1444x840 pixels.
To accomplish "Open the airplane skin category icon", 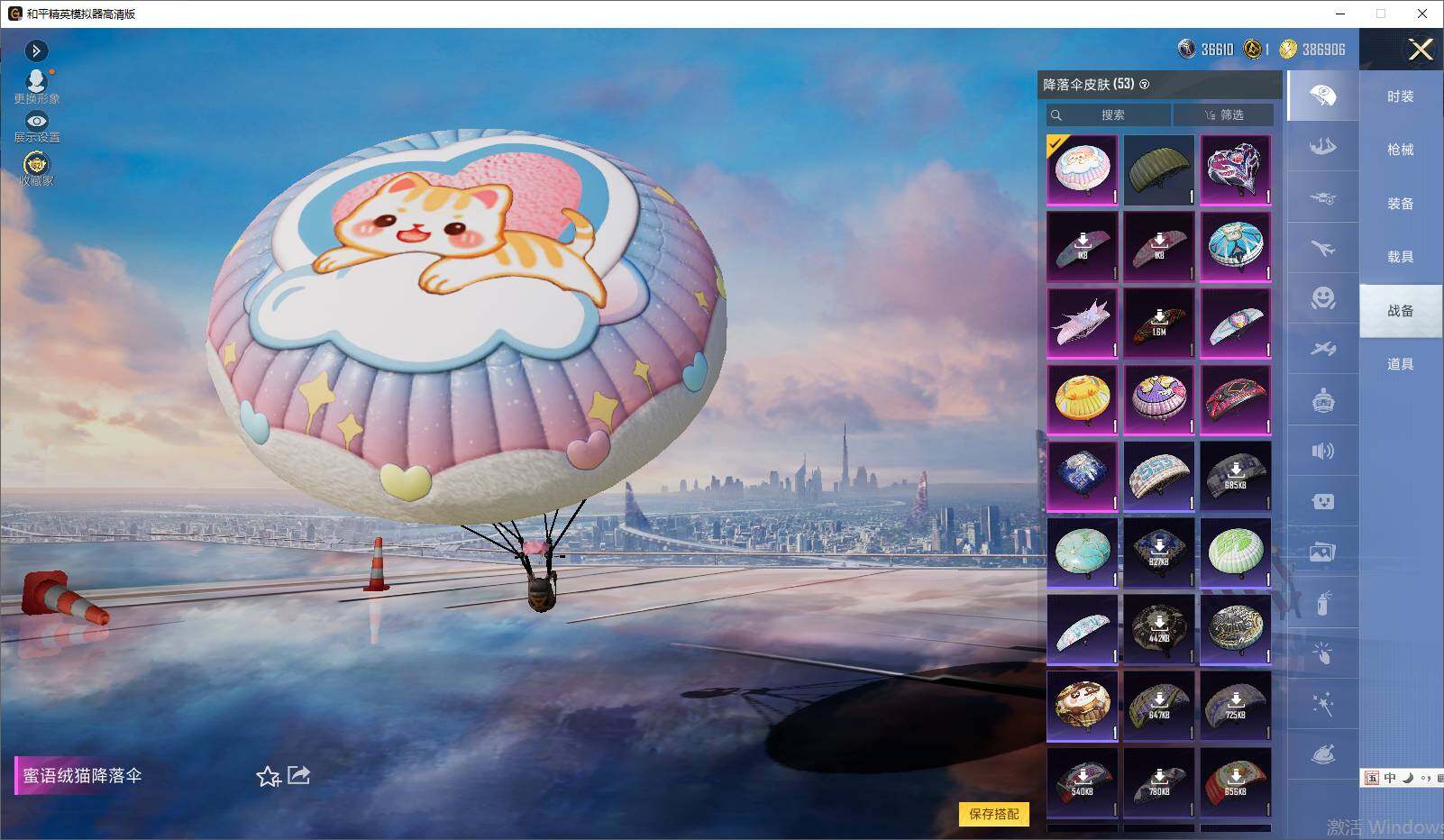I will tap(1322, 248).
